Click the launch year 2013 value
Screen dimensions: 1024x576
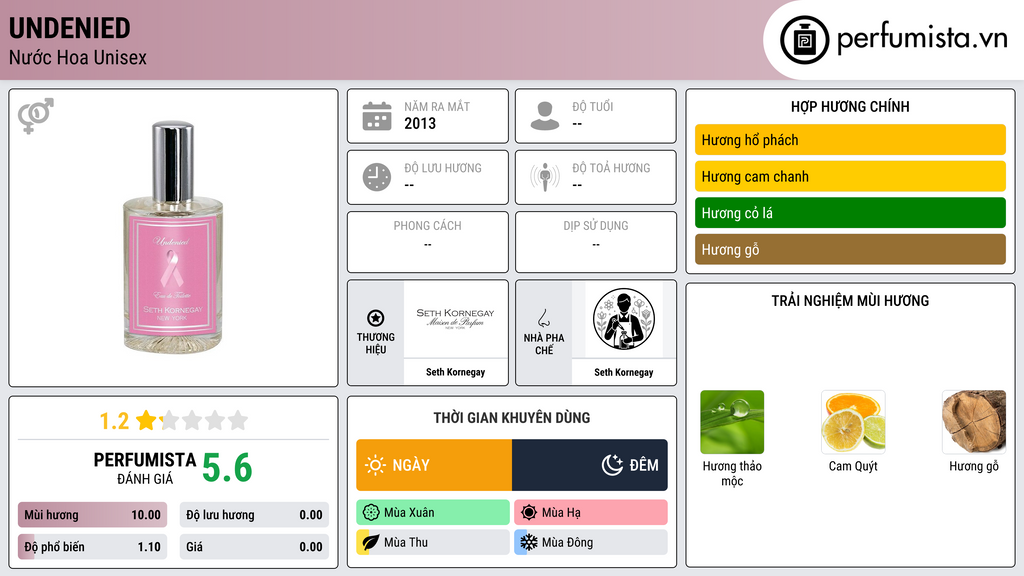point(420,123)
